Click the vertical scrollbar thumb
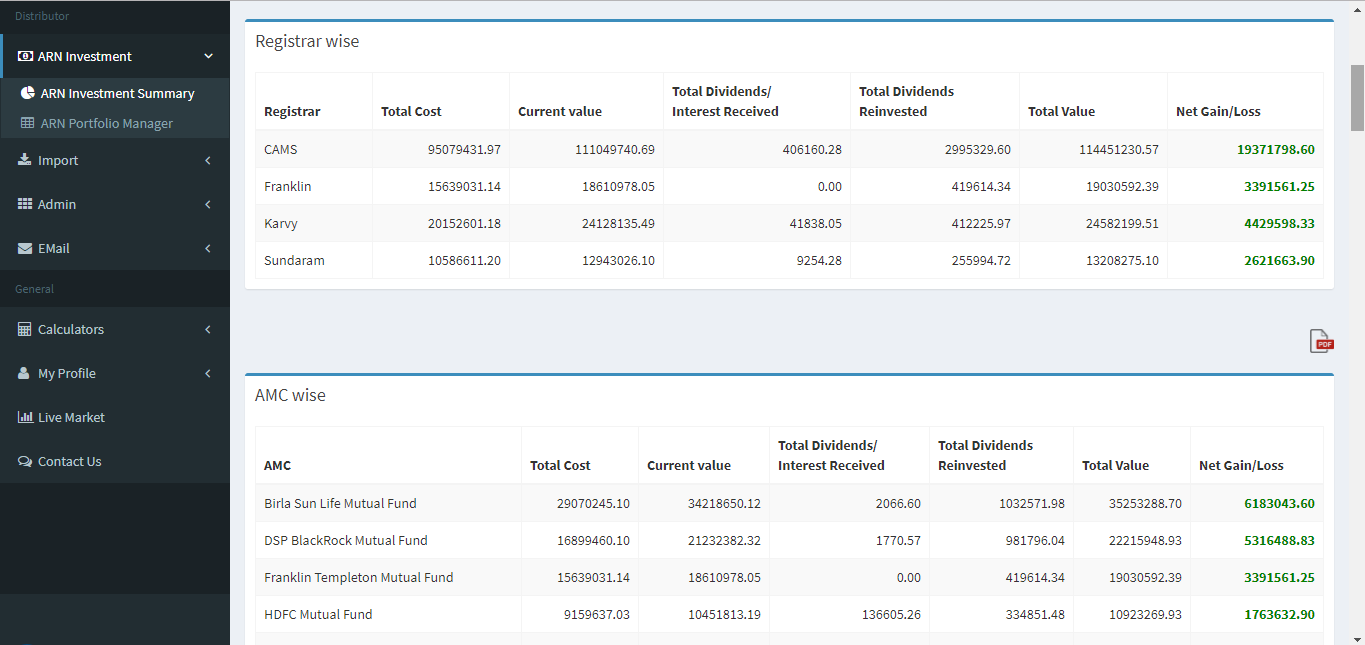 click(1357, 98)
